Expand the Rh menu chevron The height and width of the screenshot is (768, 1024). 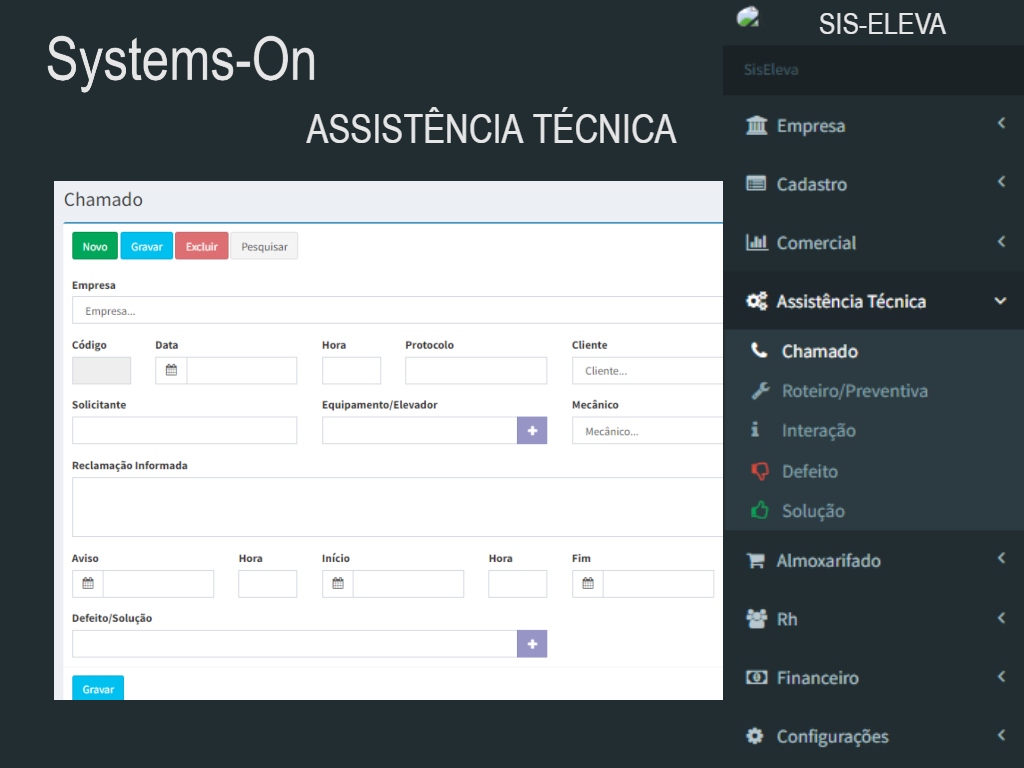pos(1001,617)
